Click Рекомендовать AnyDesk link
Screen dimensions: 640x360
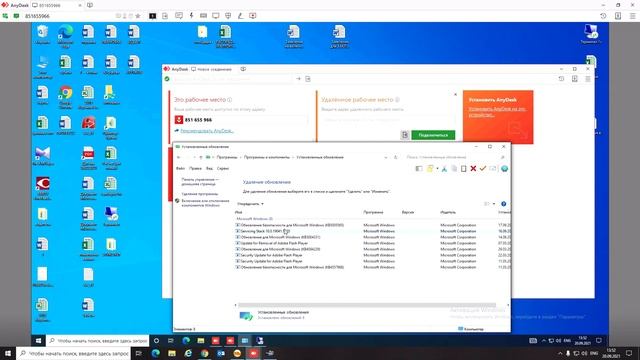click(x=207, y=131)
